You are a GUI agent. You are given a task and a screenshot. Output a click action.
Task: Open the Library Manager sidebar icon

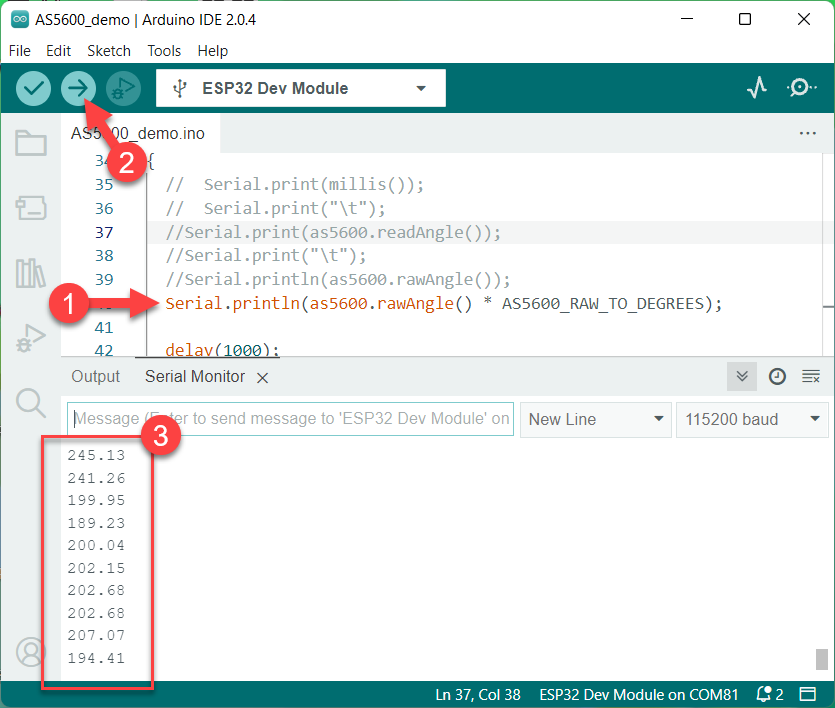click(30, 273)
